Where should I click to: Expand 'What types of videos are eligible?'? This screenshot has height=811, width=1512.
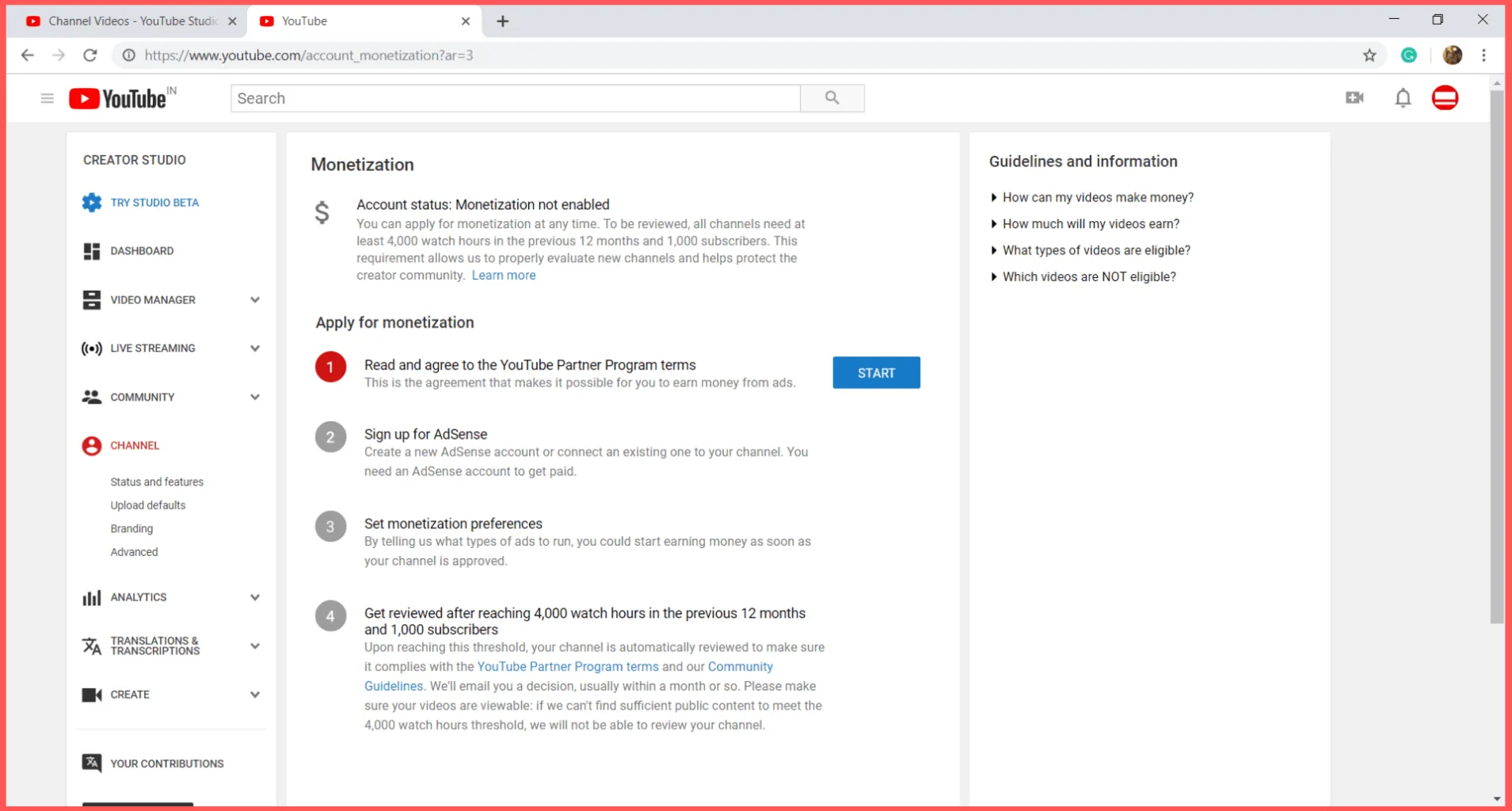[1091, 250]
